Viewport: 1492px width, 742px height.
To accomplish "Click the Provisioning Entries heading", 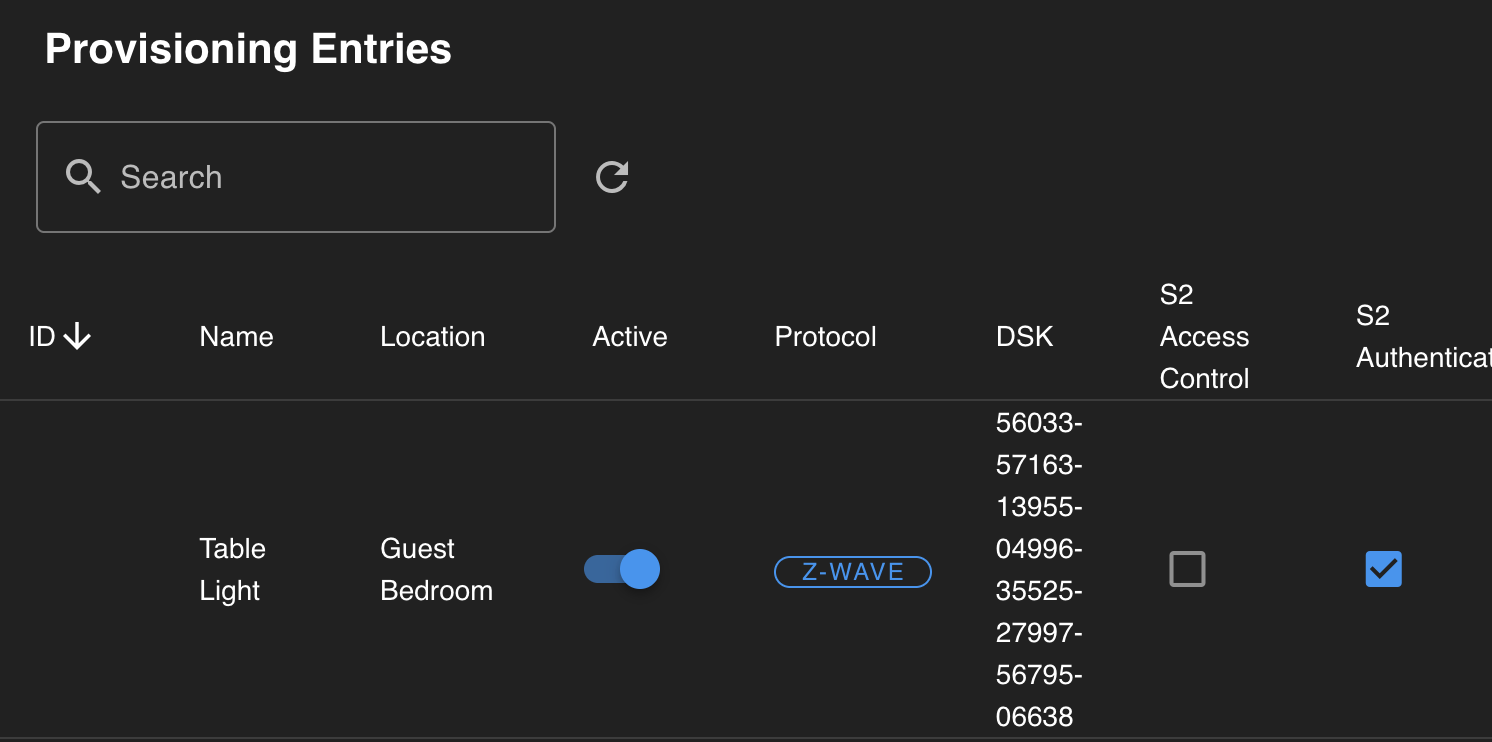I will click(x=248, y=49).
